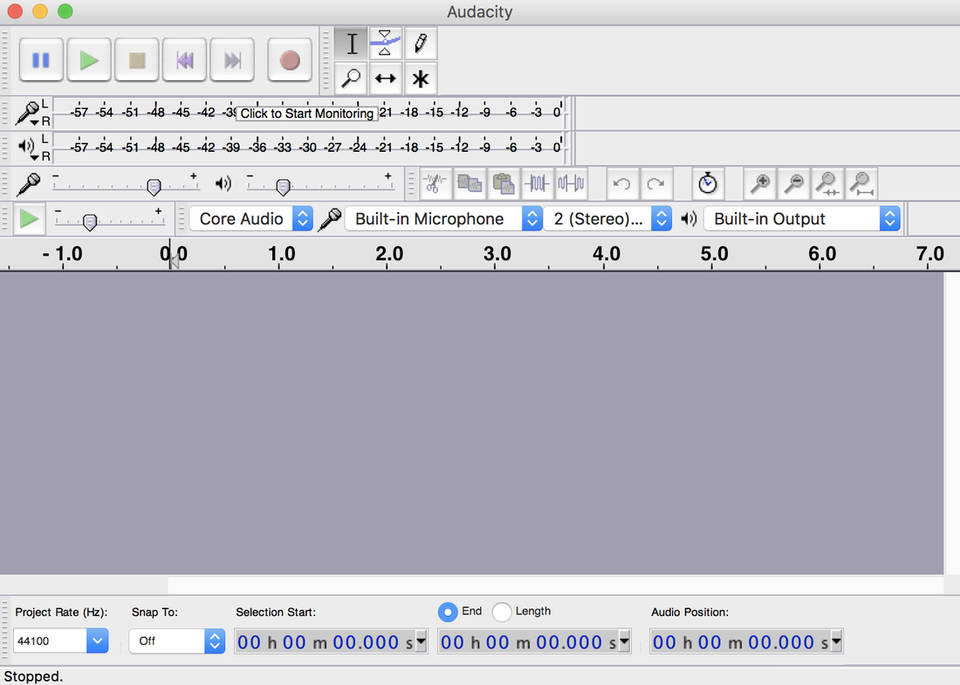The image size is (960, 685).
Task: Select the Draw pencil tool
Action: click(x=420, y=43)
